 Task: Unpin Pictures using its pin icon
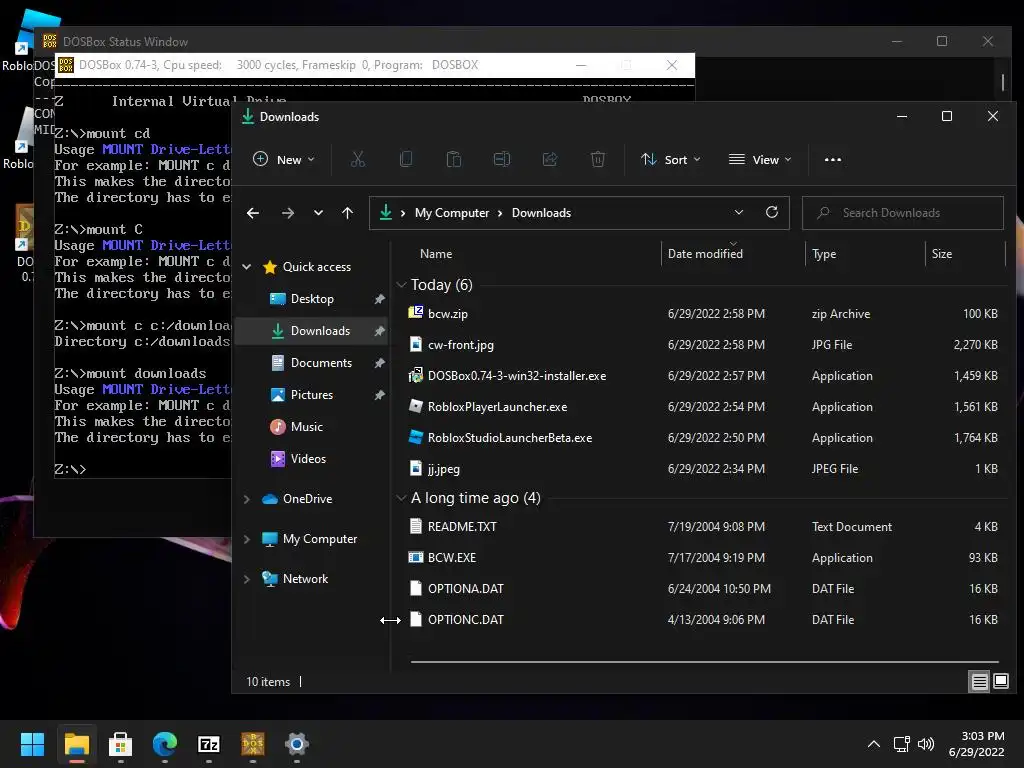379,394
